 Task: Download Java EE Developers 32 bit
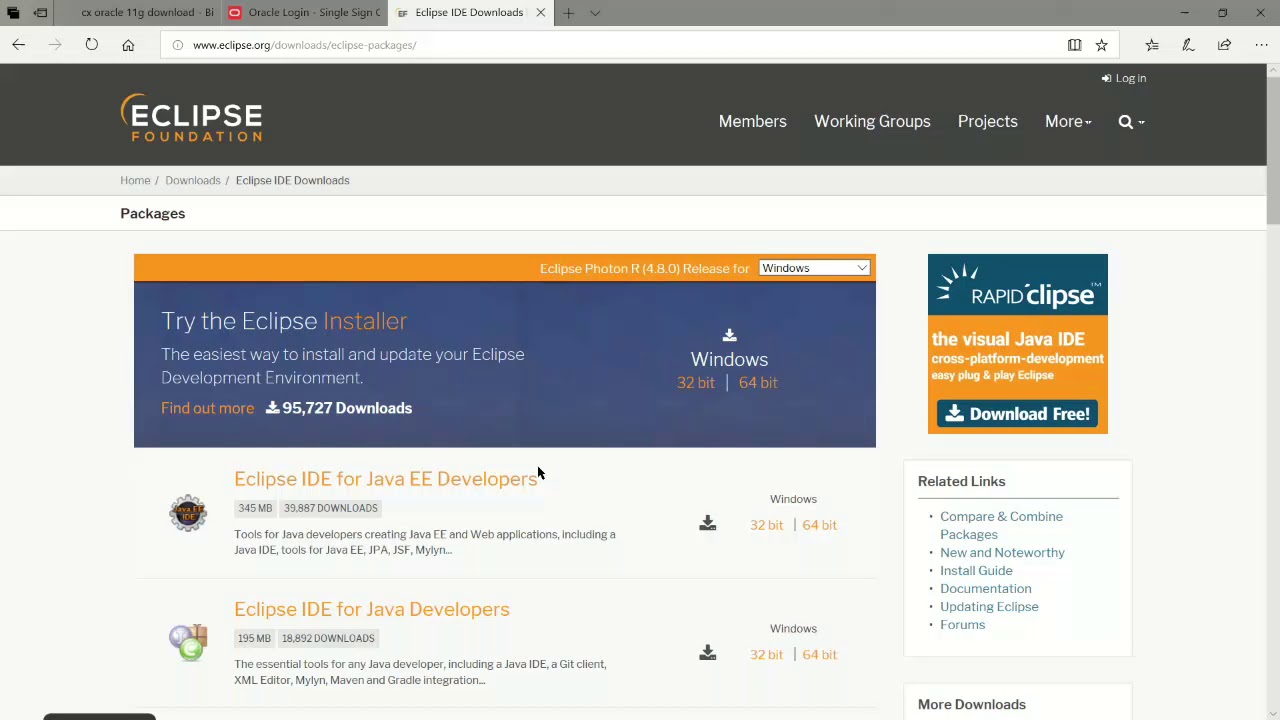click(766, 525)
